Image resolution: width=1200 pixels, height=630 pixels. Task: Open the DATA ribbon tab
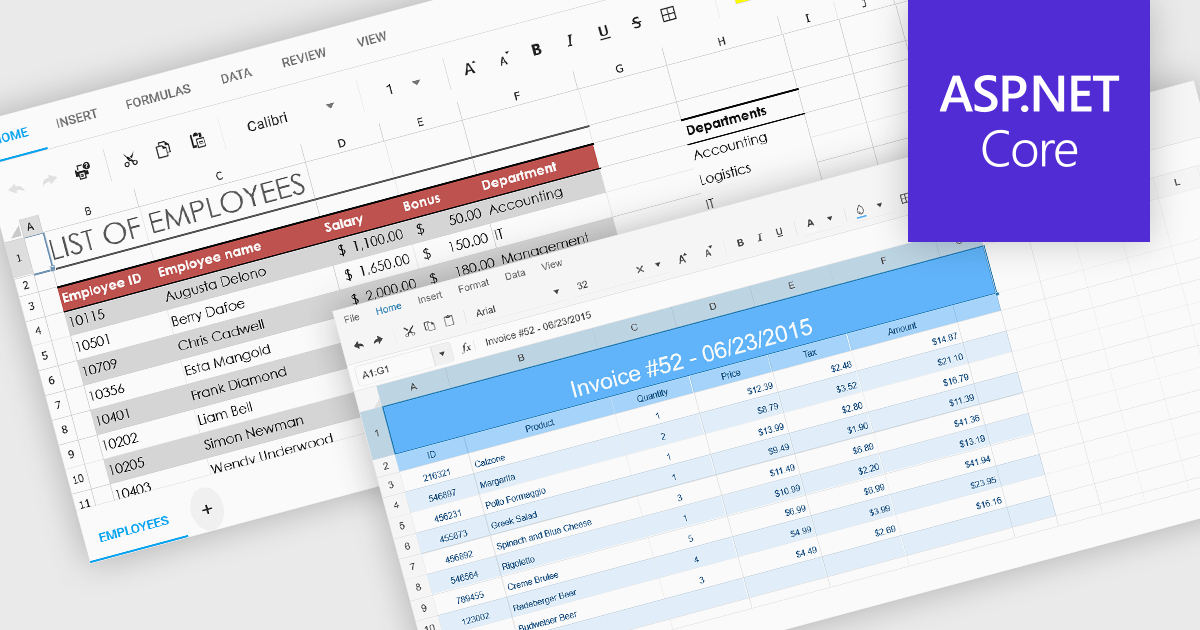(236, 75)
